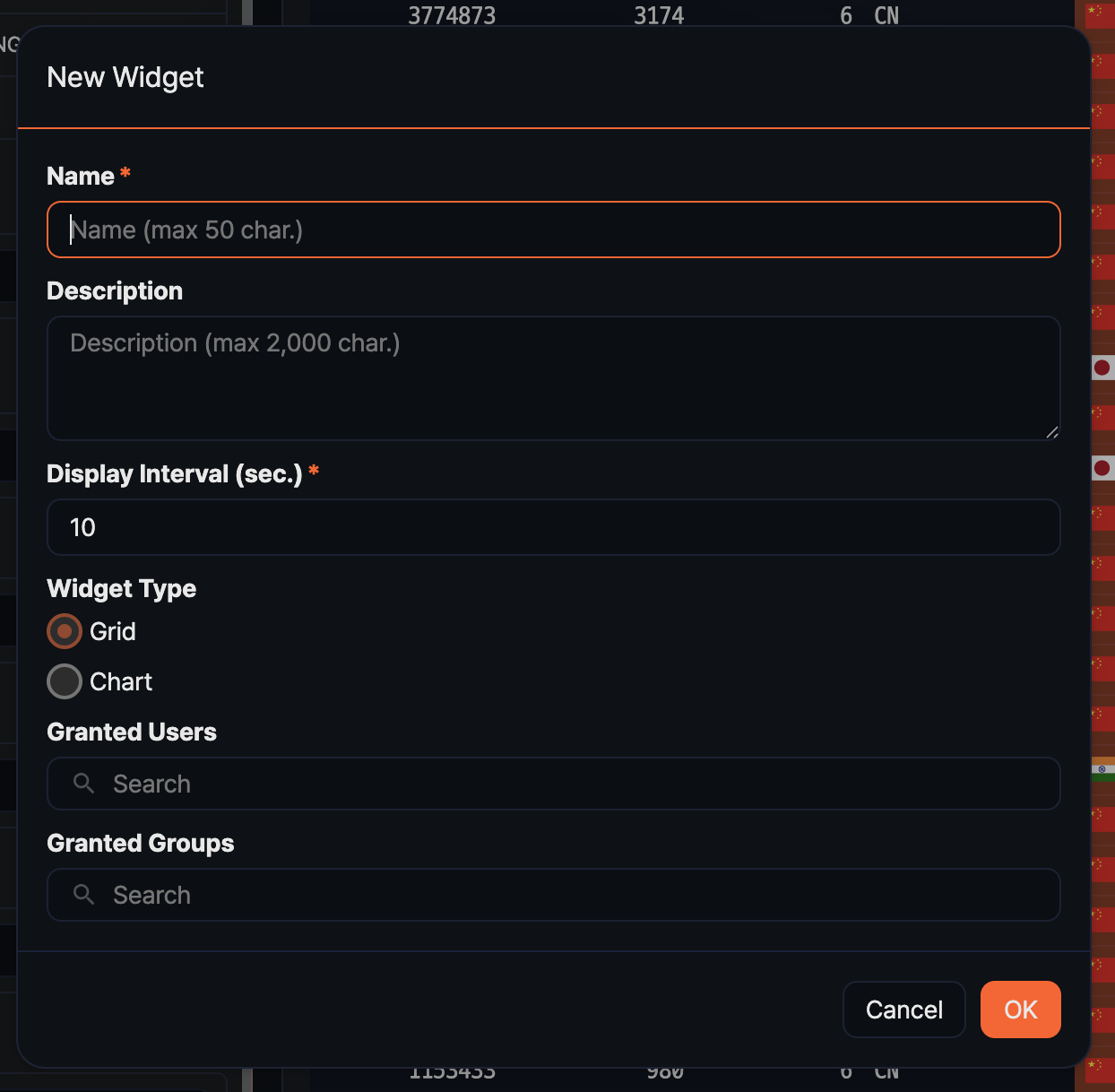The width and height of the screenshot is (1115, 1092).
Task: Click the resize grip on the Description box
Action: click(1052, 434)
